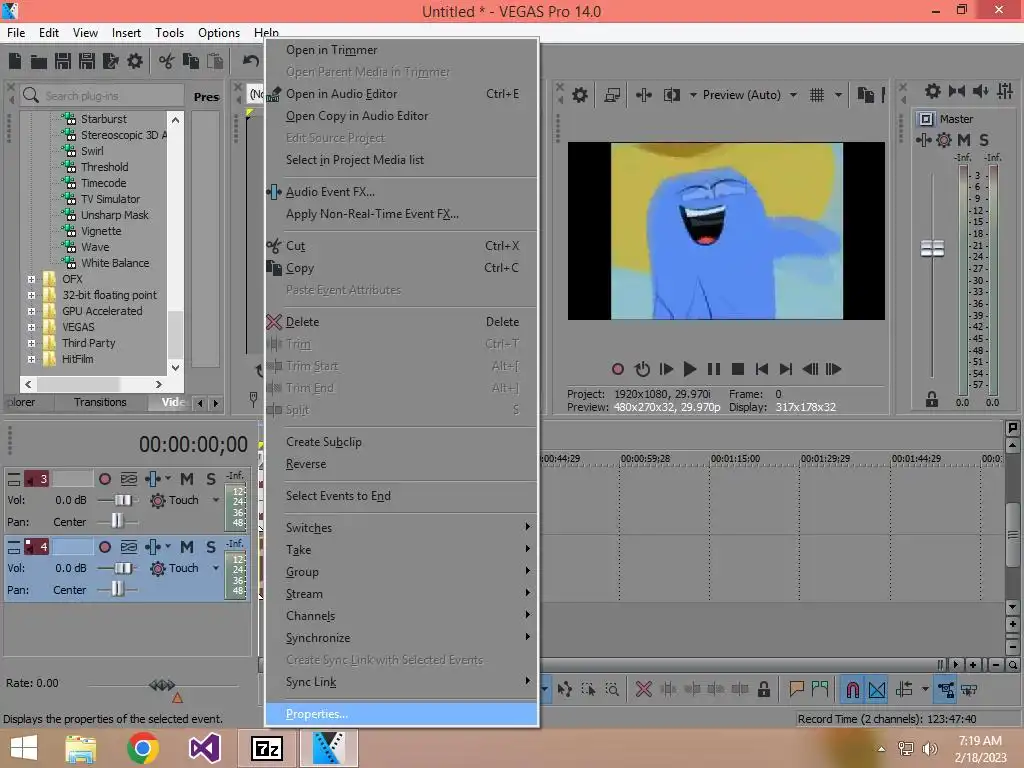Click Pause button in preview transport
The image size is (1024, 768).
click(714, 369)
